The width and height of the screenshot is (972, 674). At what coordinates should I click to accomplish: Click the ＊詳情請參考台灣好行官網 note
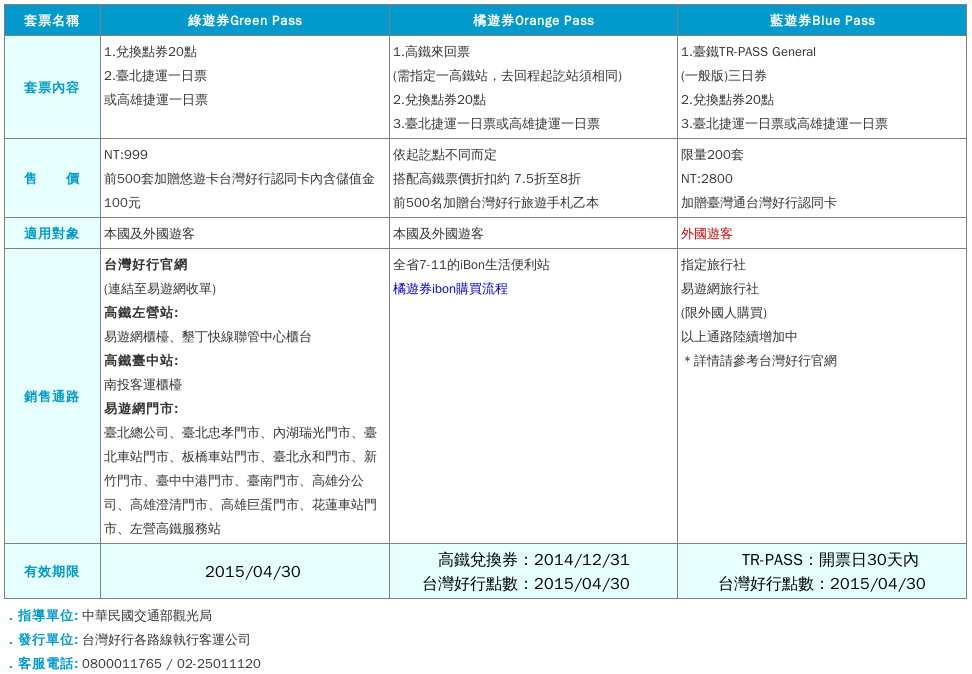coord(759,361)
